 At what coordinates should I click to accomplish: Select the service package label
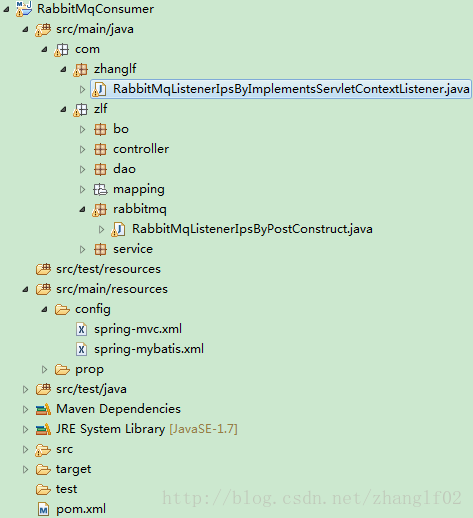tap(133, 249)
